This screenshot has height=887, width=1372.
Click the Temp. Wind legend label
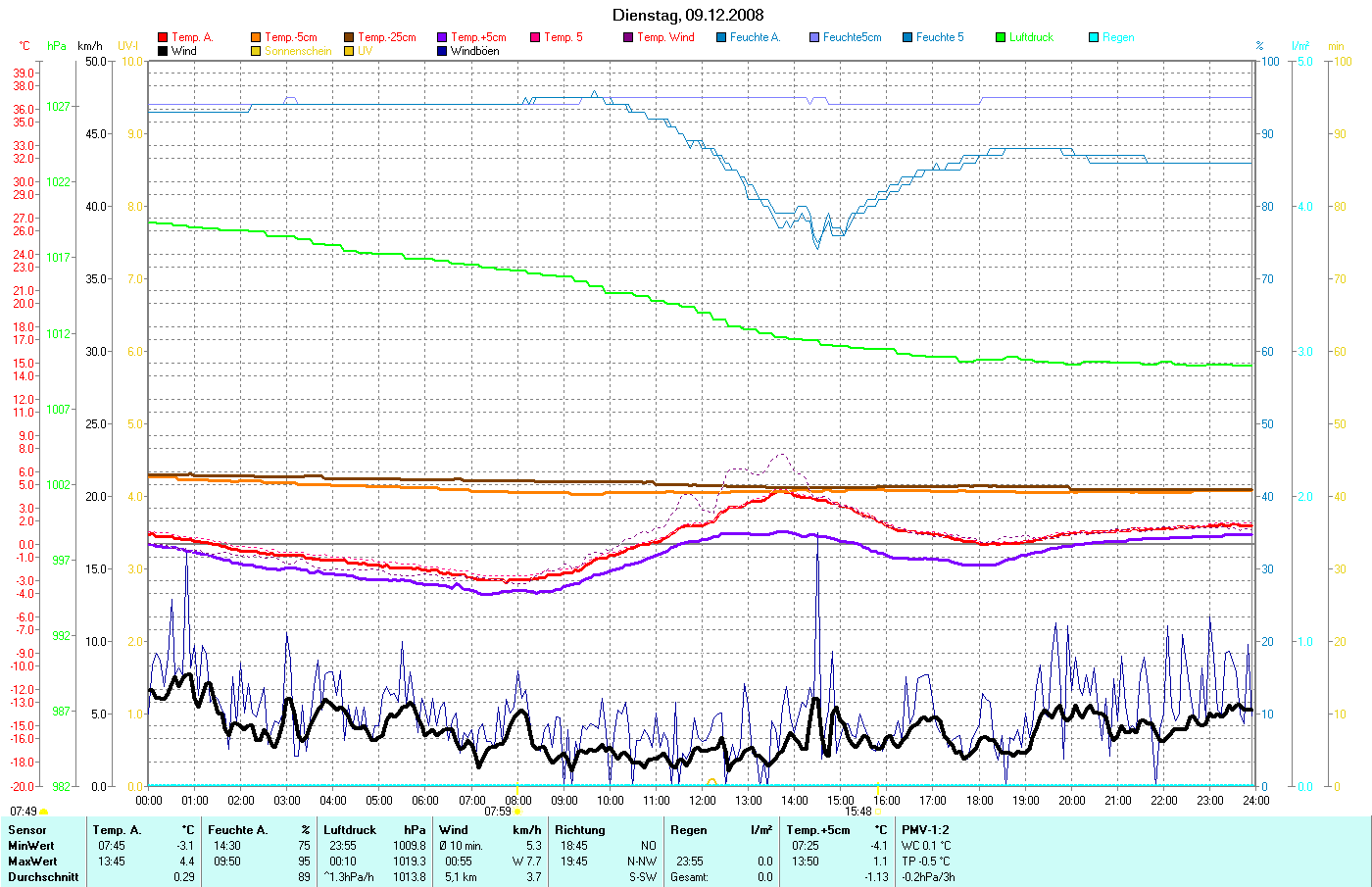tap(665, 37)
